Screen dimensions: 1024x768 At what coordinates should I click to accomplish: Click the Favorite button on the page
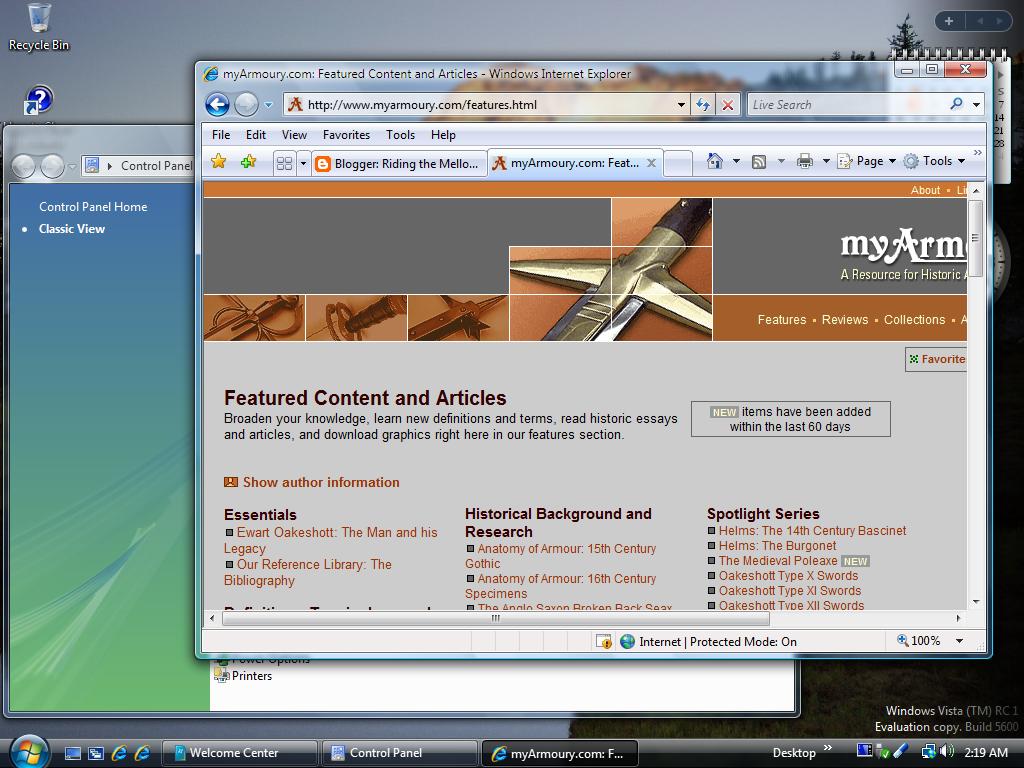pyautogui.click(x=936, y=359)
